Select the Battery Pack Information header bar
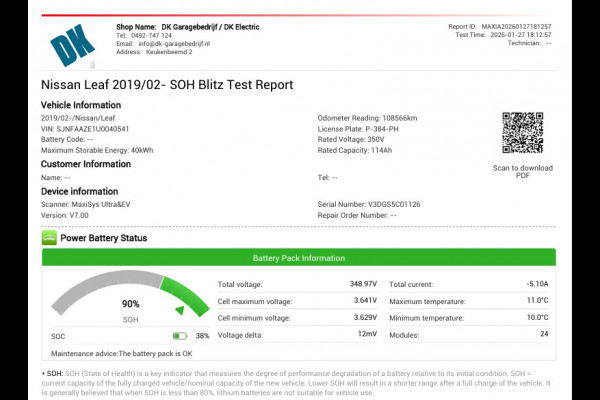The image size is (600, 400). coord(299,257)
